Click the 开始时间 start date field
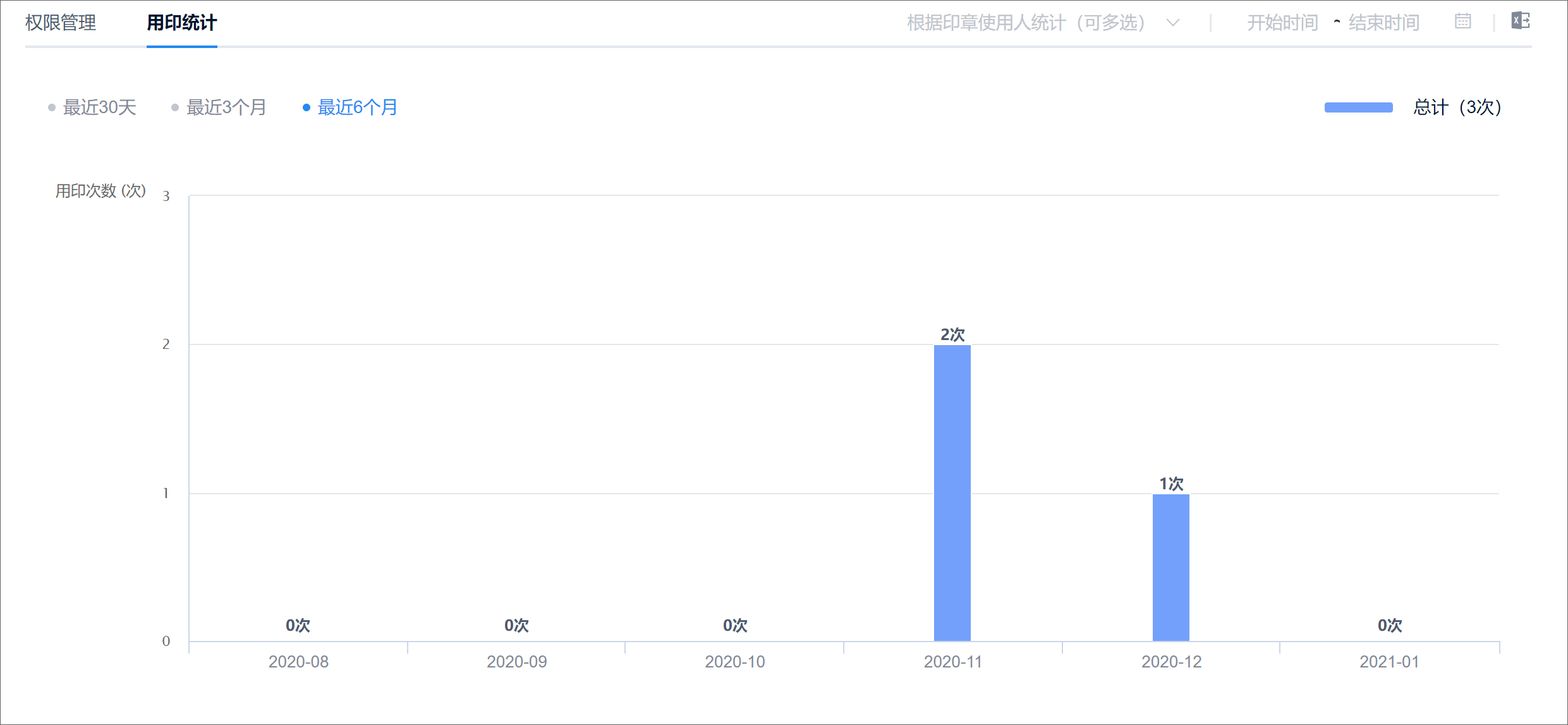This screenshot has width=1568, height=725. coord(1282,23)
